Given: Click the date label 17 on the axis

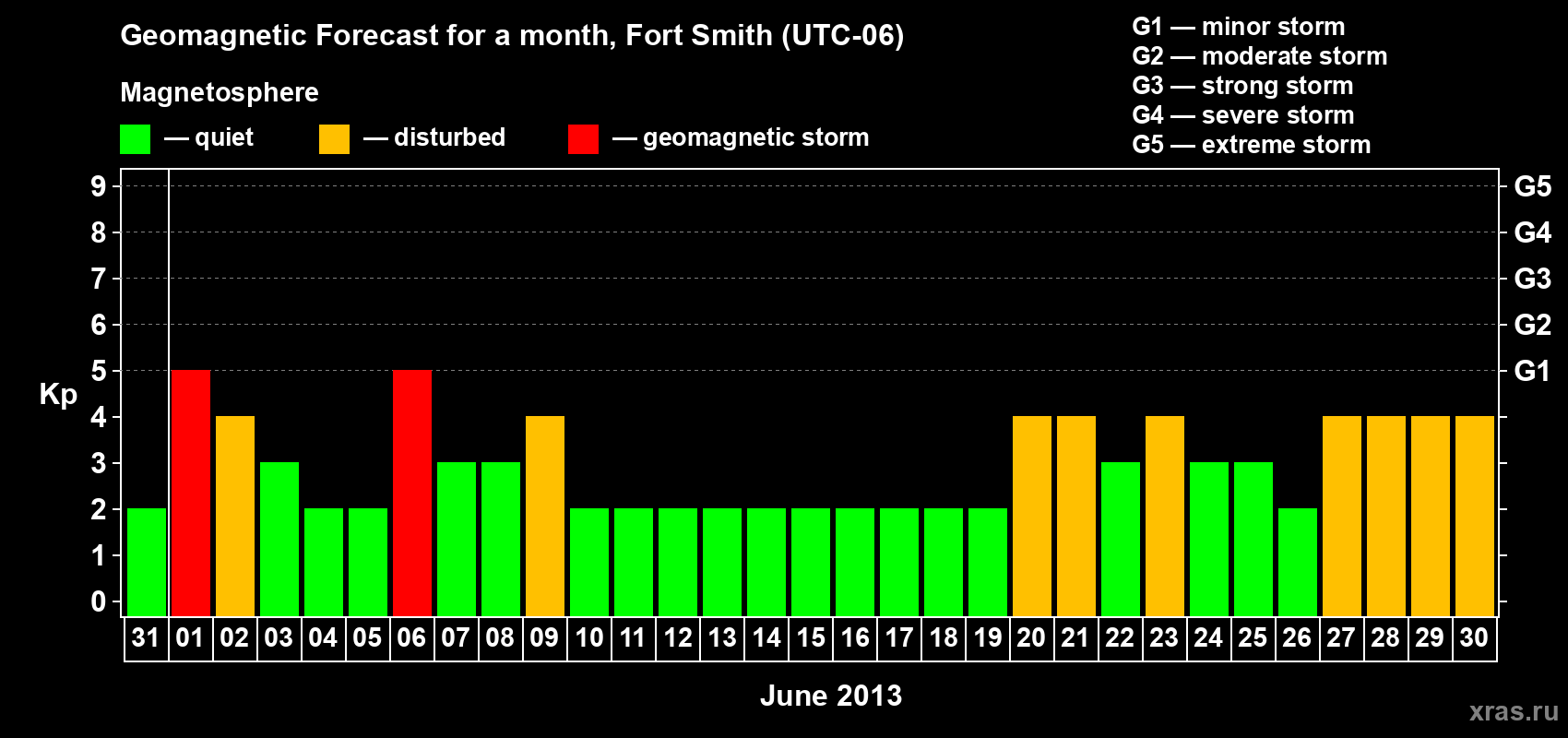Looking at the screenshot, I should (x=898, y=637).
